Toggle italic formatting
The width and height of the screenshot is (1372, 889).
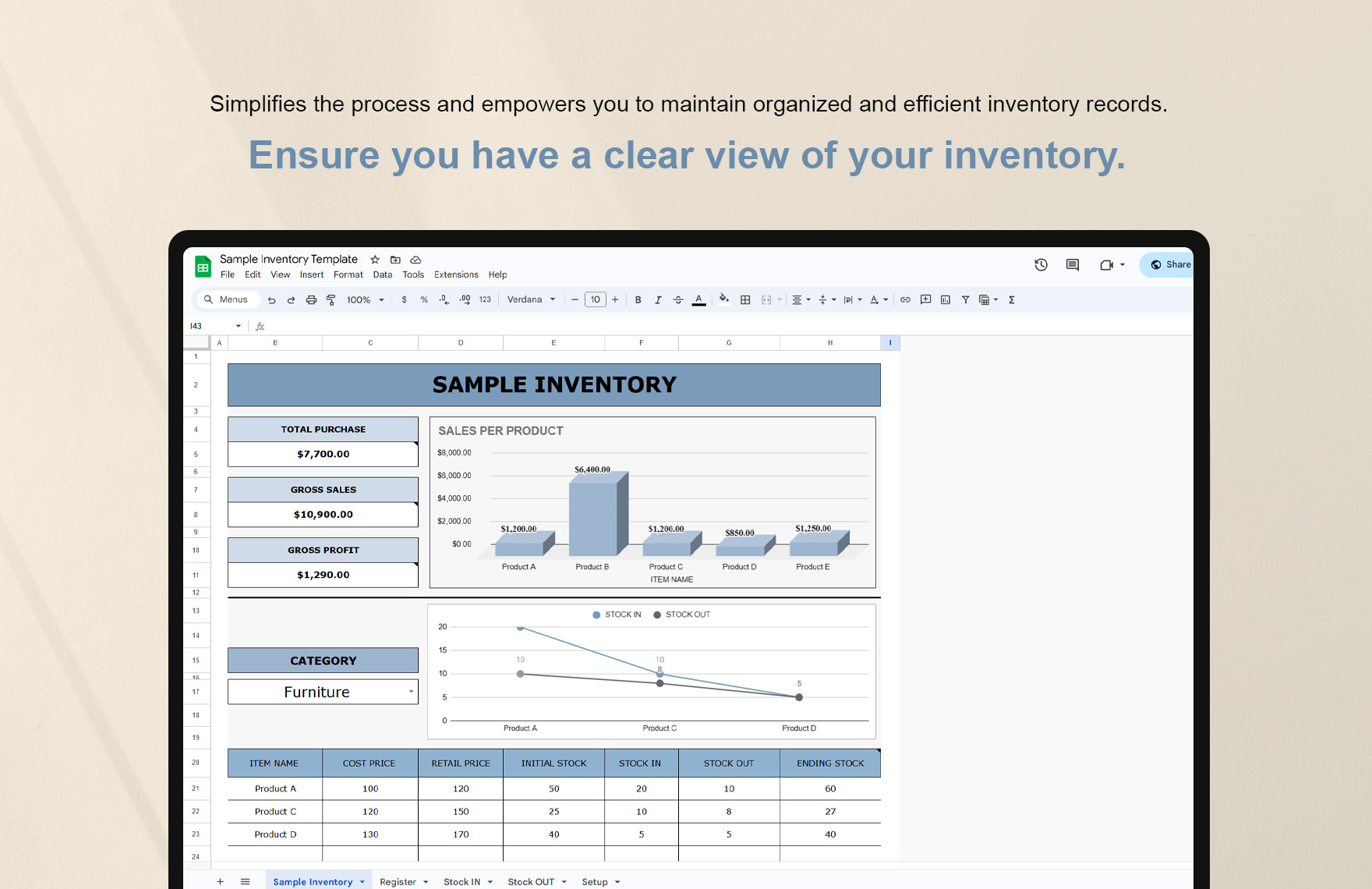click(658, 299)
